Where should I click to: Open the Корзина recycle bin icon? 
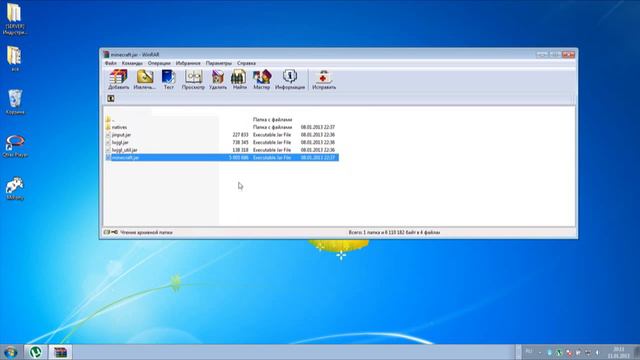[x=15, y=102]
